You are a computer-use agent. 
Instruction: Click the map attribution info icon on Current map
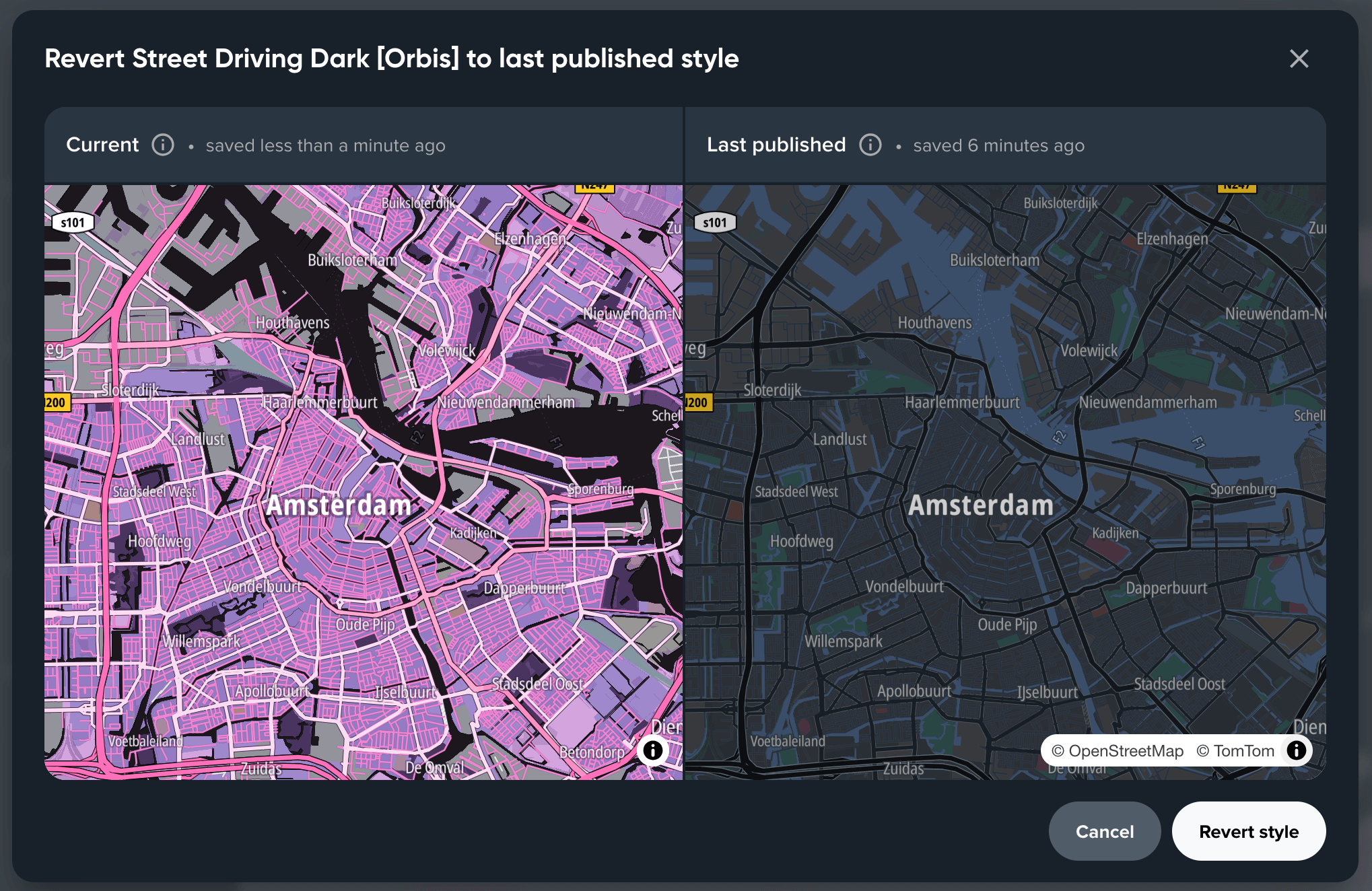pos(653,751)
